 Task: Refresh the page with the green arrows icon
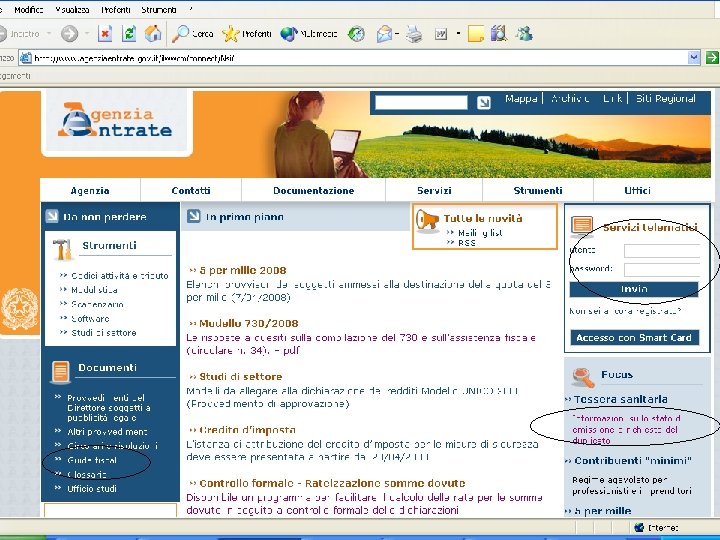point(129,34)
